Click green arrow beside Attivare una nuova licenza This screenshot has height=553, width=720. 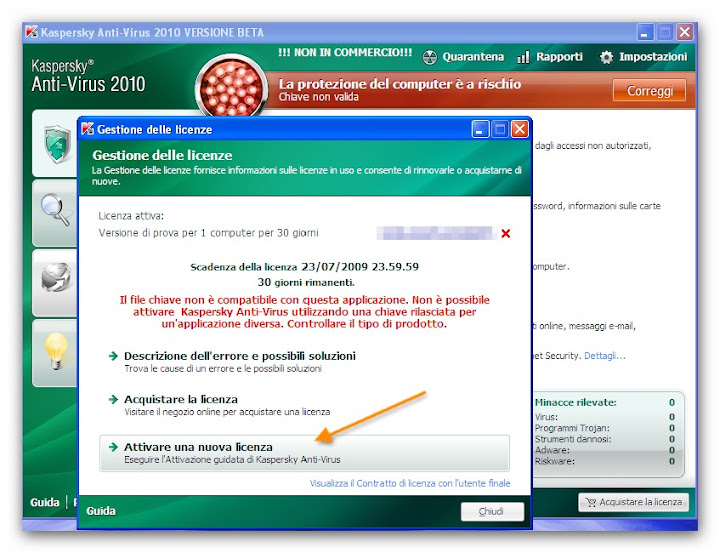pyautogui.click(x=113, y=447)
